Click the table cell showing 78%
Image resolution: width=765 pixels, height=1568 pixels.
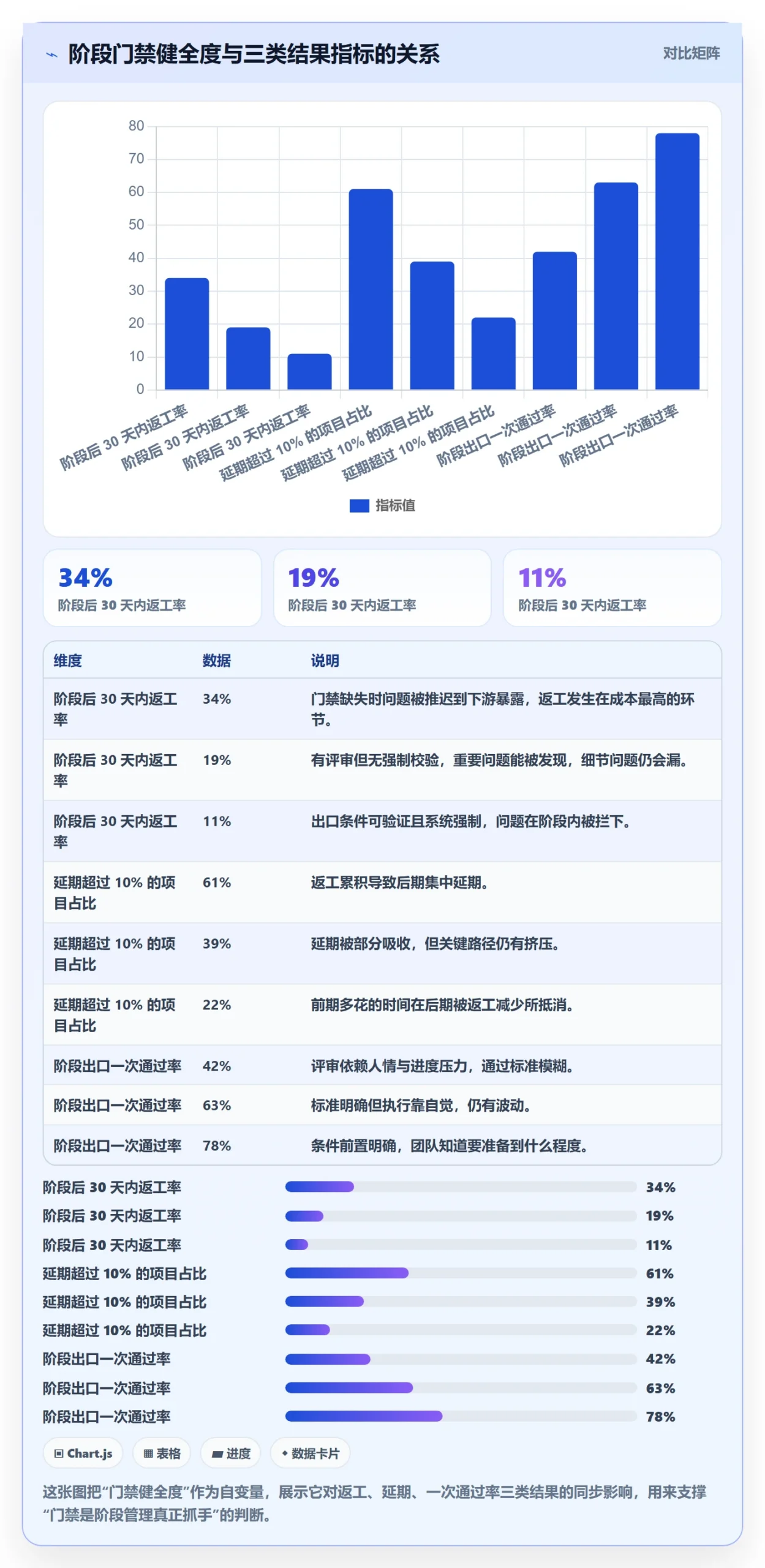[x=217, y=1145]
